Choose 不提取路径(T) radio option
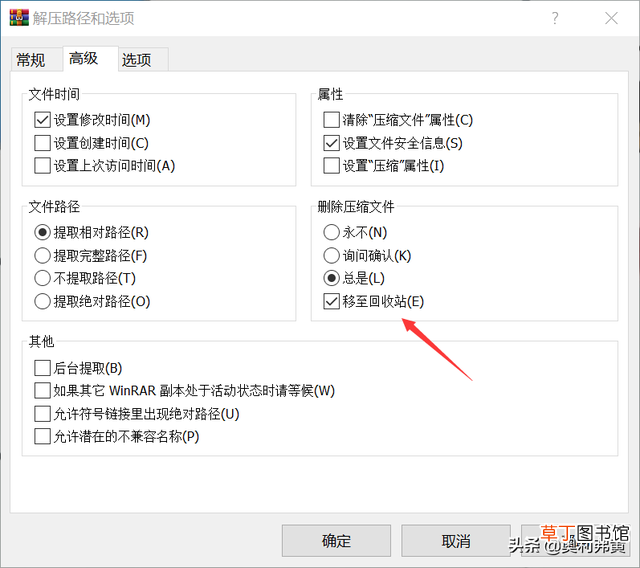This screenshot has height=568, width=640. pos(42,278)
